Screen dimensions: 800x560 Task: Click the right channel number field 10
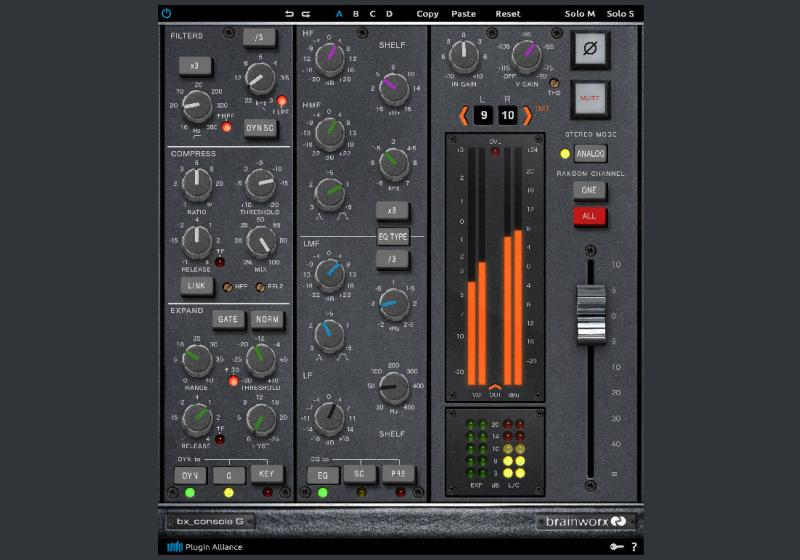(508, 115)
